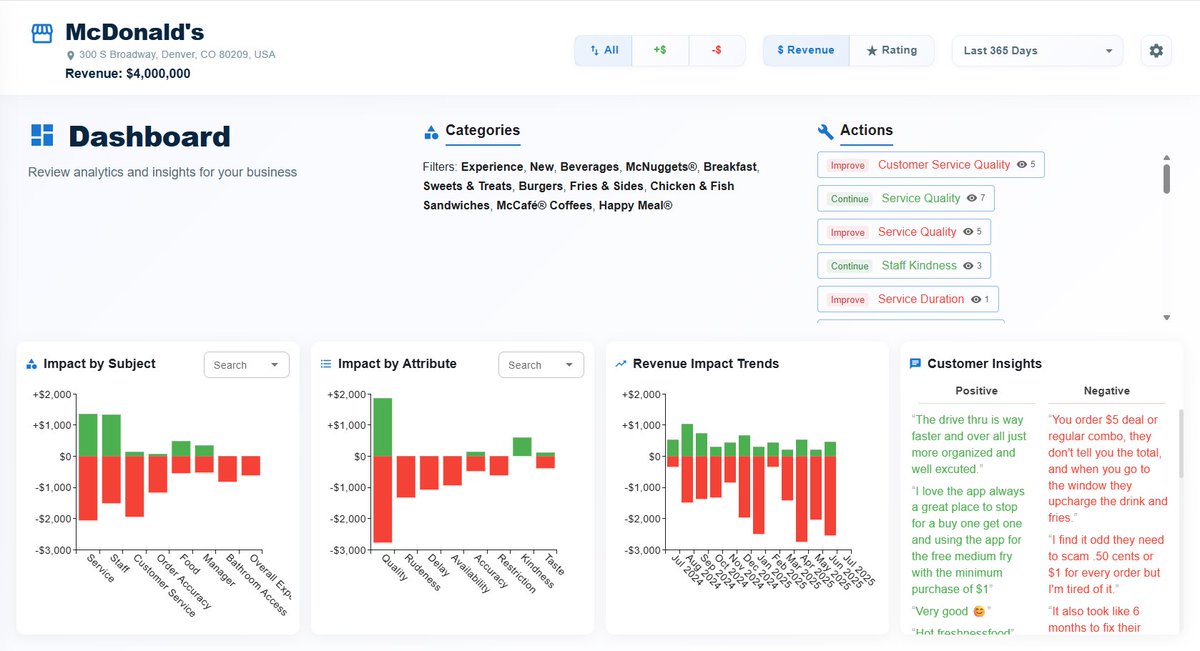Filter by positive +$ impact
1200x651 pixels.
pos(660,51)
